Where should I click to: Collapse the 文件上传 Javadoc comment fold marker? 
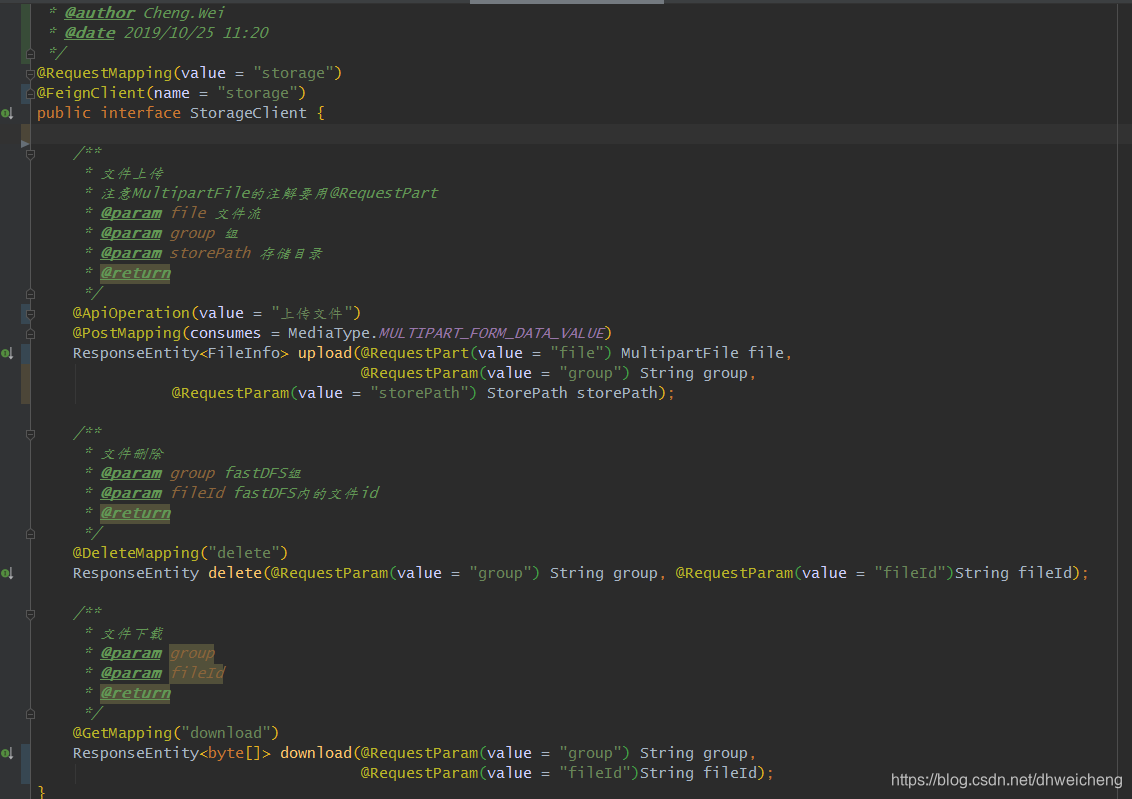click(30, 154)
